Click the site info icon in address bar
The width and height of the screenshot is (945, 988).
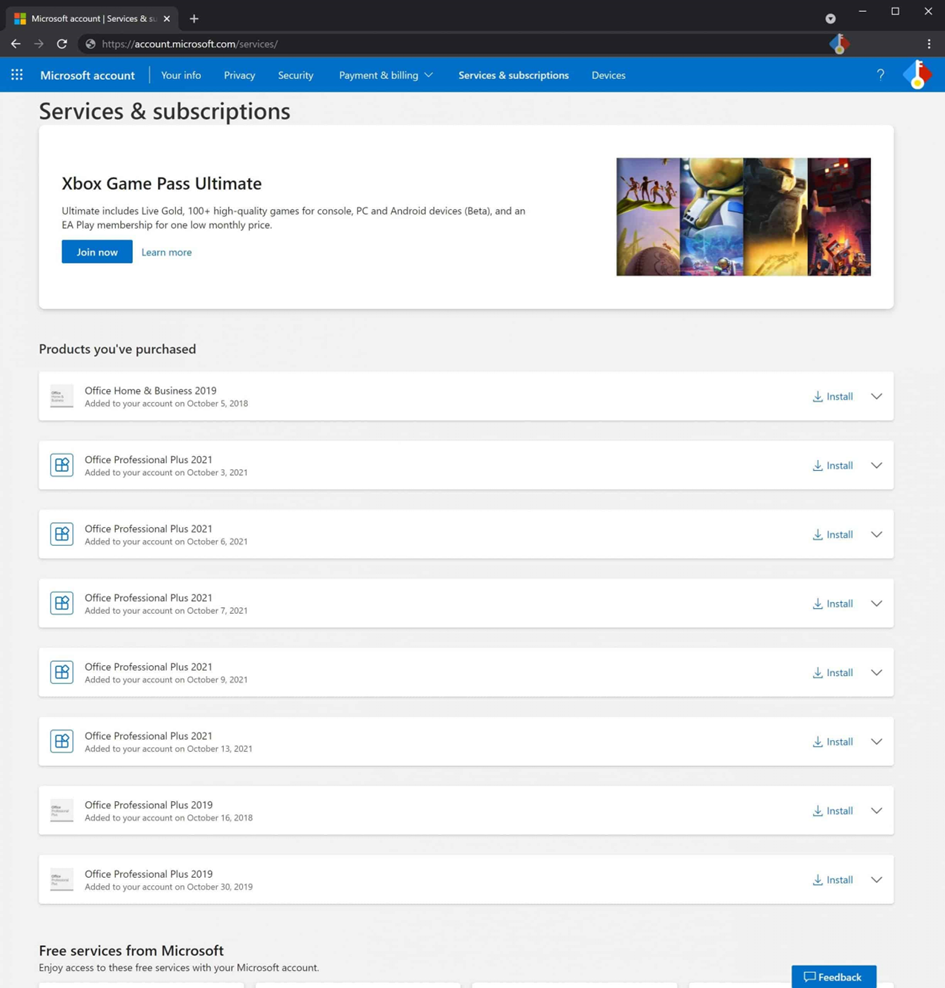pos(91,43)
